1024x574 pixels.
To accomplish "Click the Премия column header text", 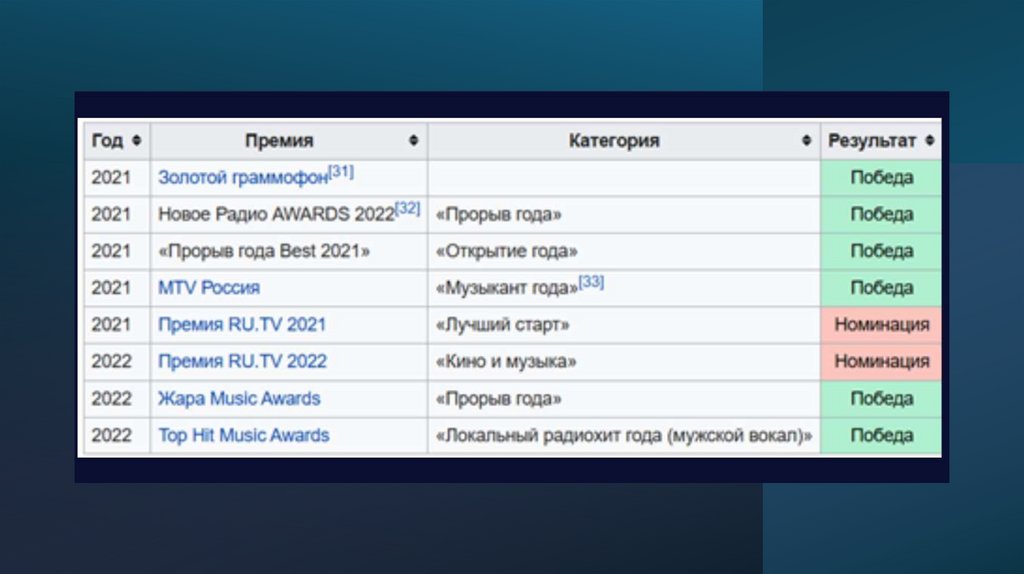I will (280, 140).
